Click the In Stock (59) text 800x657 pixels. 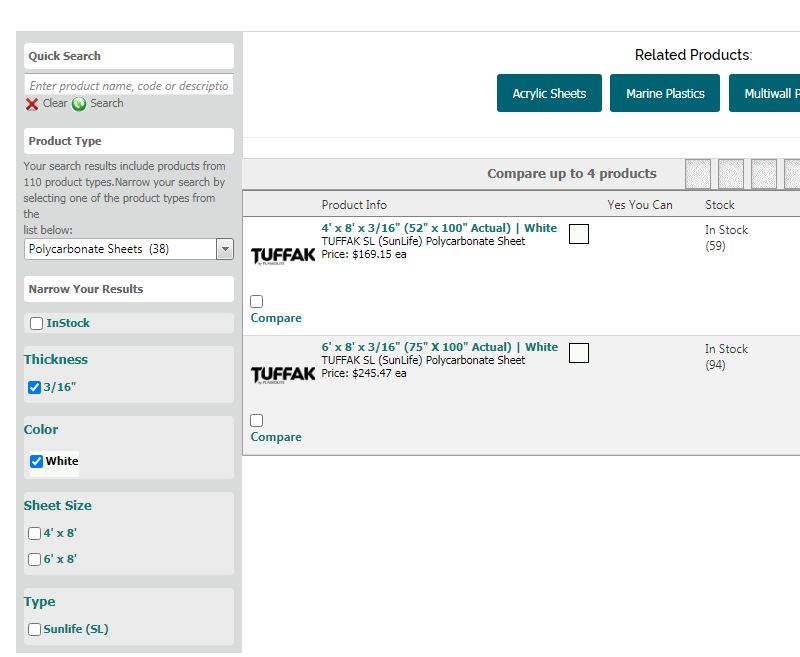pyautogui.click(x=727, y=238)
